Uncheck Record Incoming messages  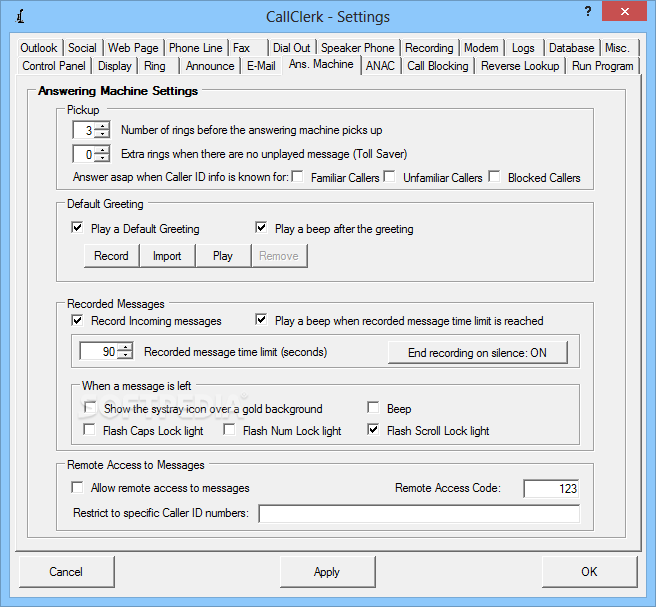[77, 320]
